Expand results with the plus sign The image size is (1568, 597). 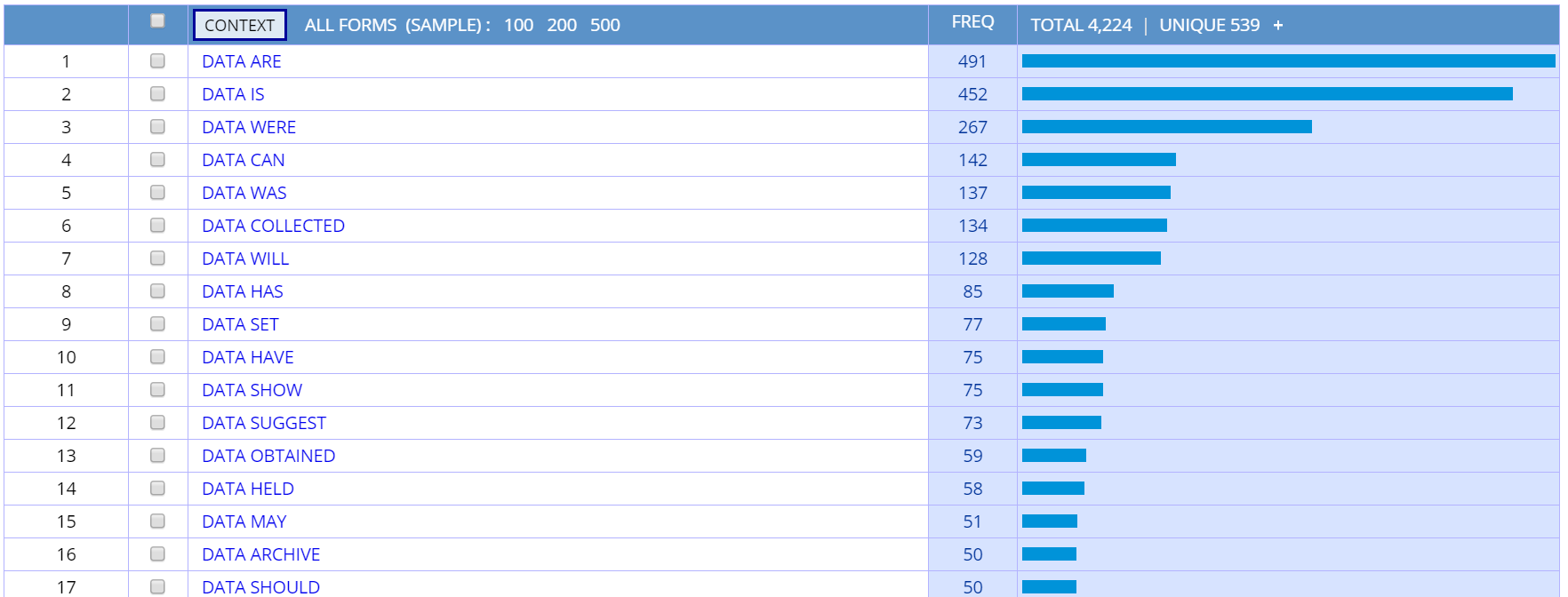point(1278,25)
